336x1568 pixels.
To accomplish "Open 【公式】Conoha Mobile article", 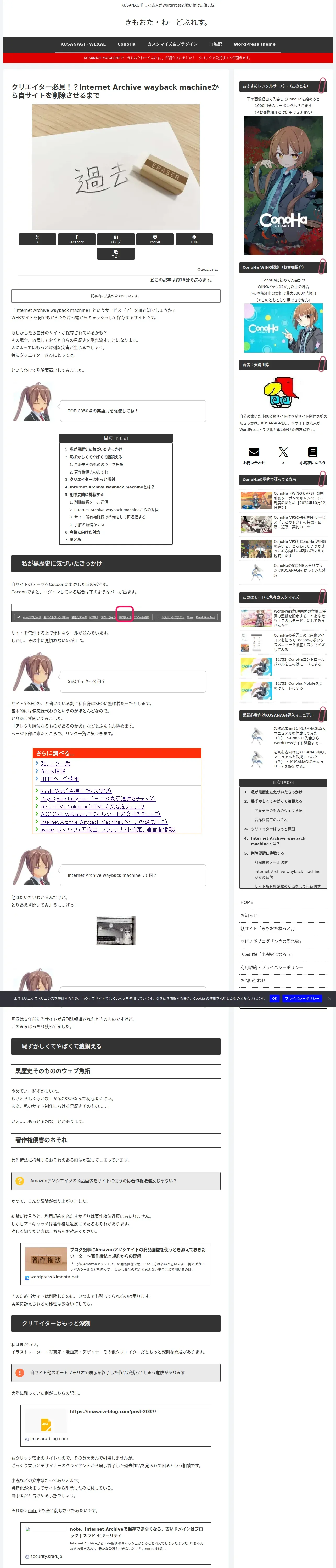I will [283, 690].
